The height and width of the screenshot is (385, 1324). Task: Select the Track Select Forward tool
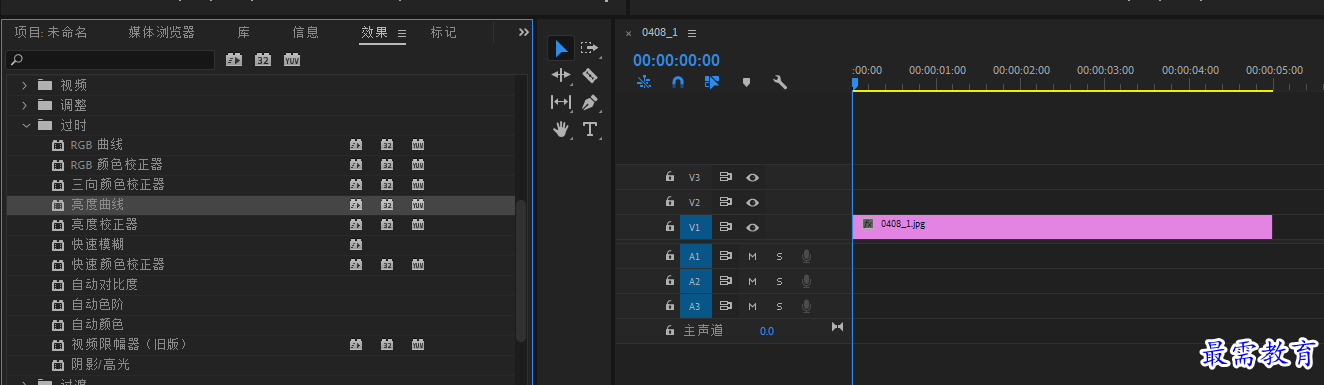589,48
